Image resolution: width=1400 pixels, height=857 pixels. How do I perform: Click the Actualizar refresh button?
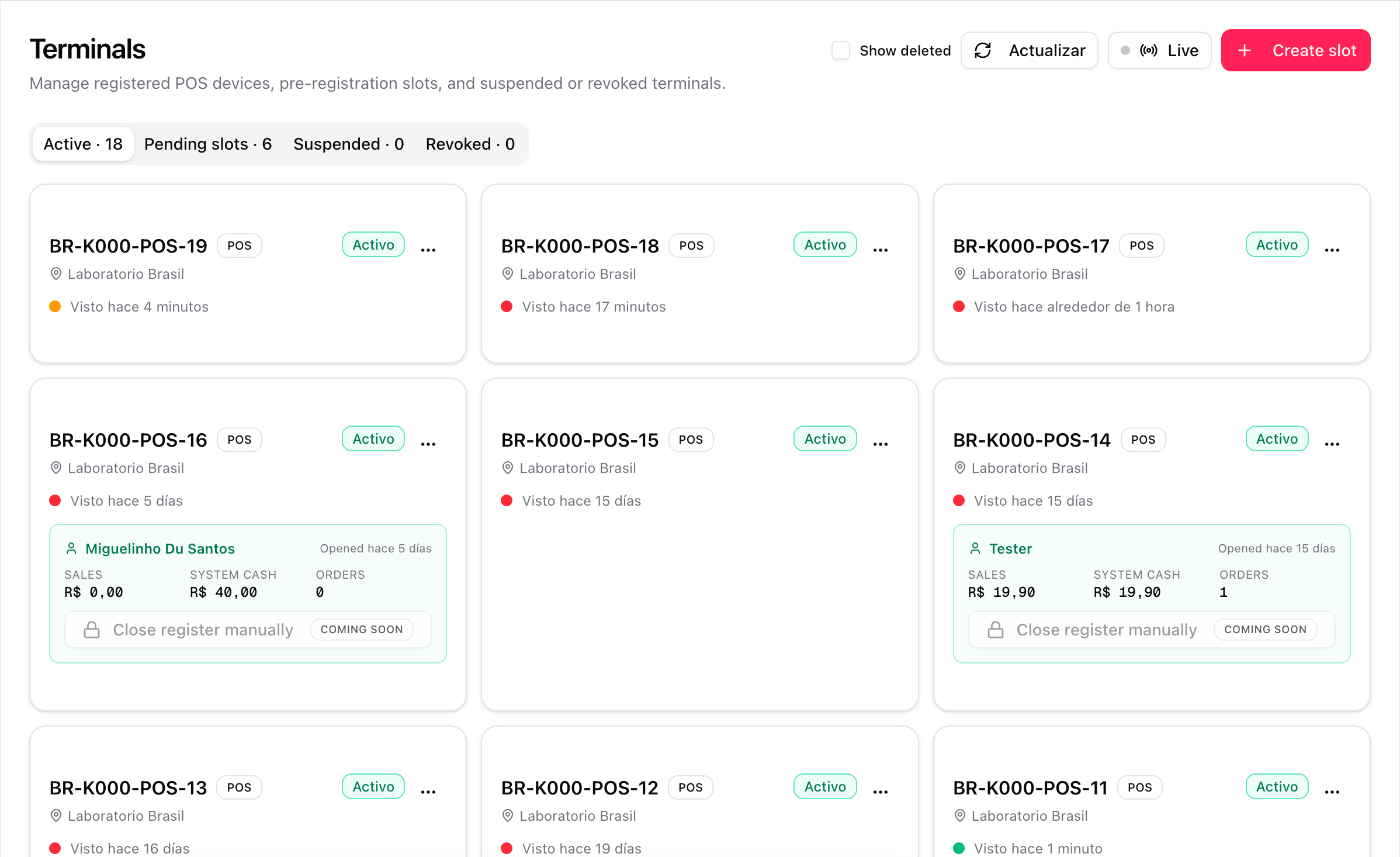[1029, 50]
